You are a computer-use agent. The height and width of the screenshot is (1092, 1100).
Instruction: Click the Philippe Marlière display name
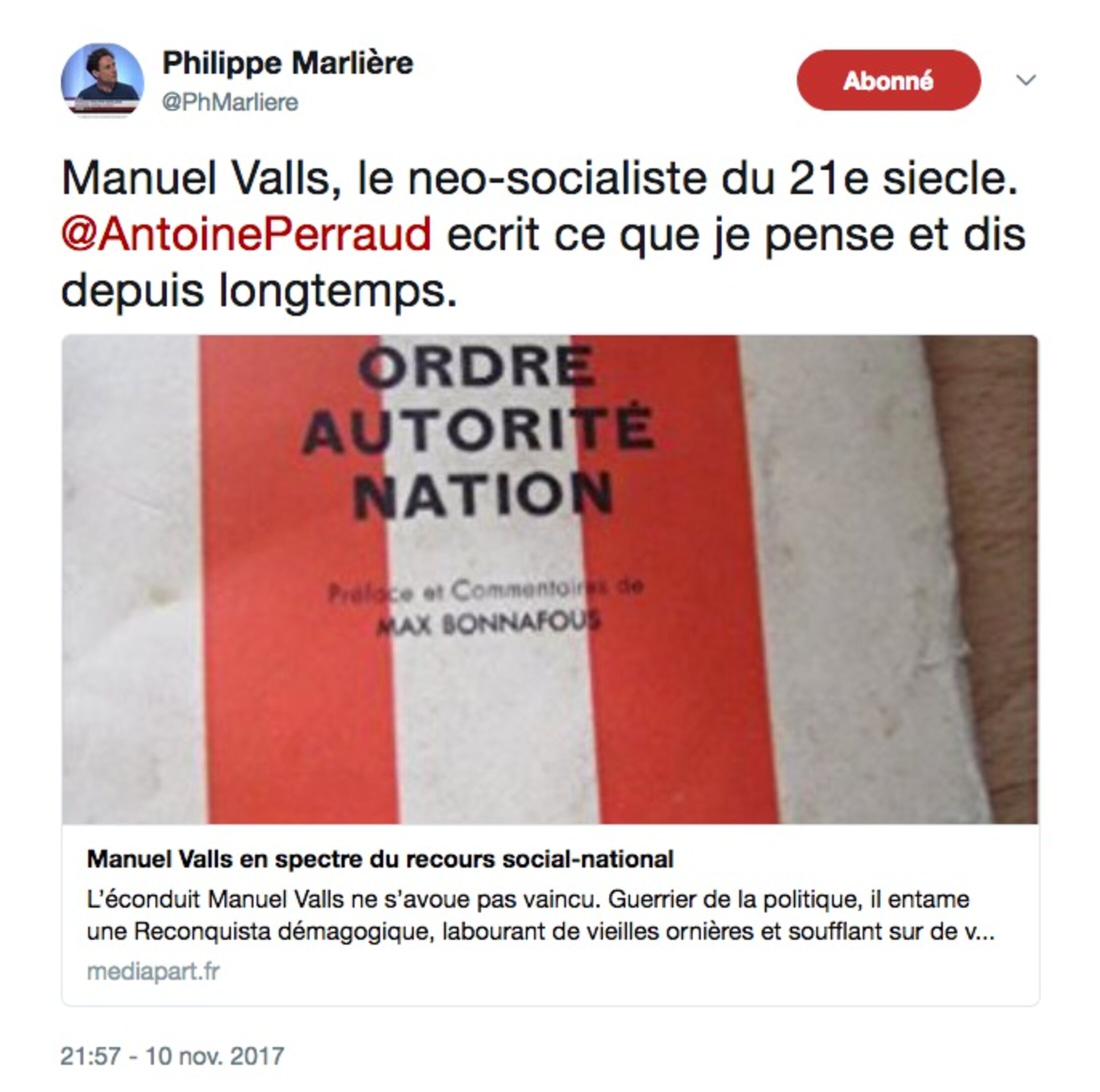287,63
